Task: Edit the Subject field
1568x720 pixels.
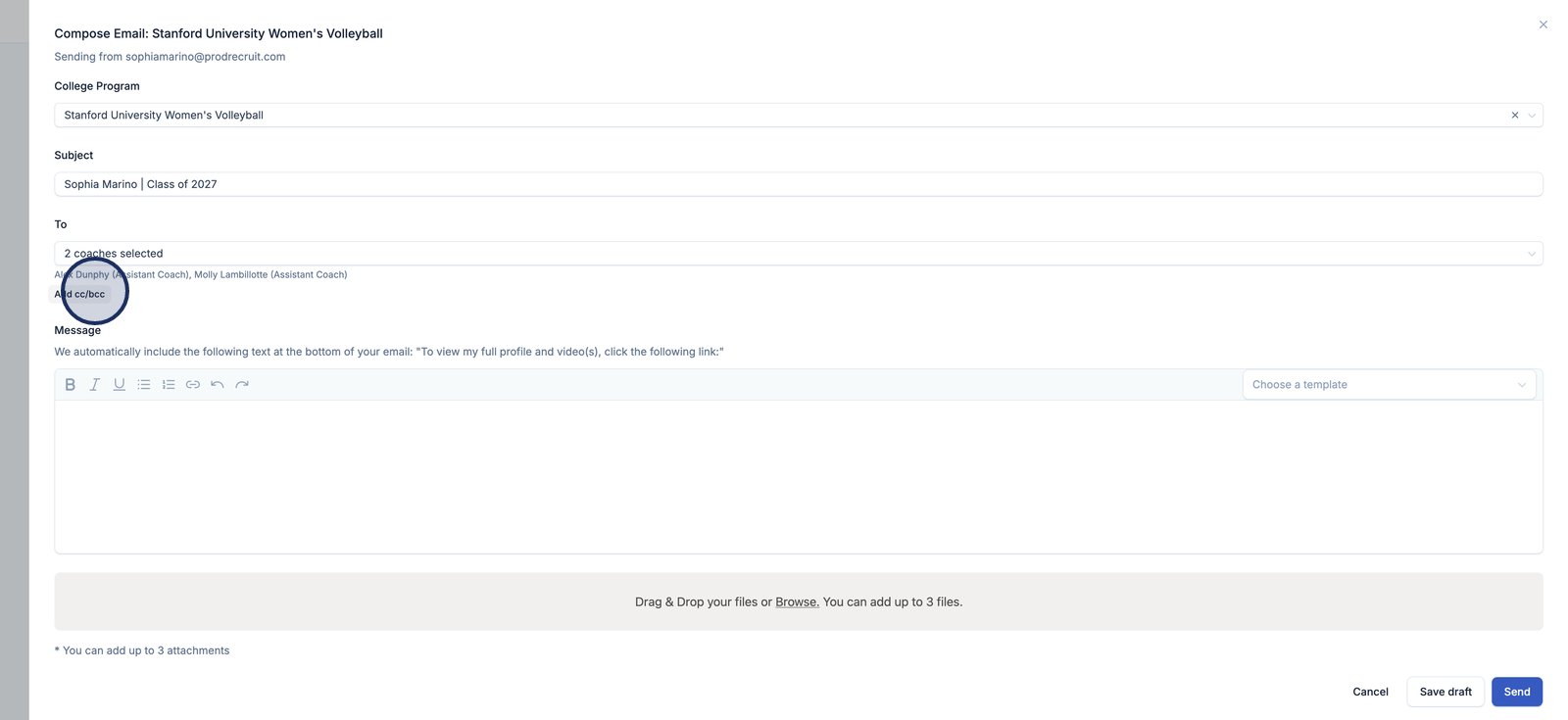Action: 799,184
